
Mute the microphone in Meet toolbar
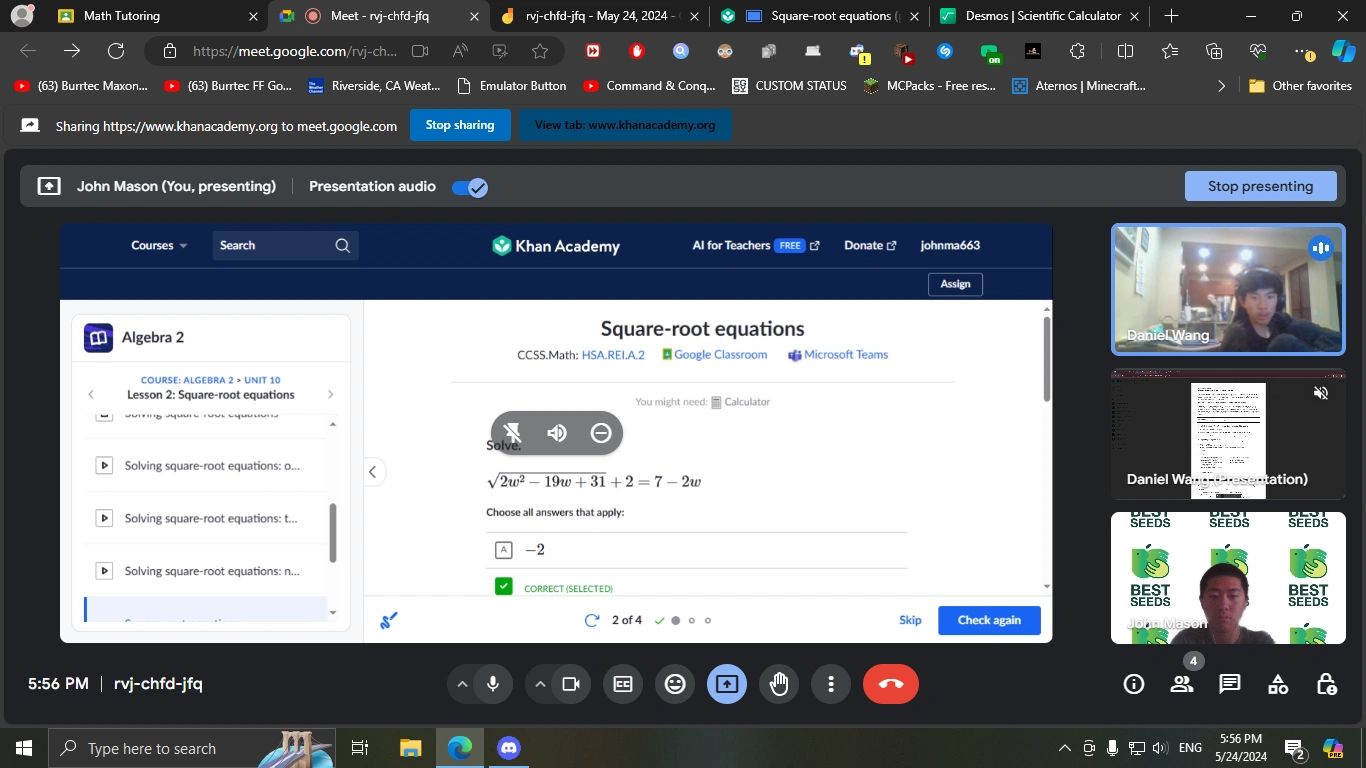click(493, 684)
